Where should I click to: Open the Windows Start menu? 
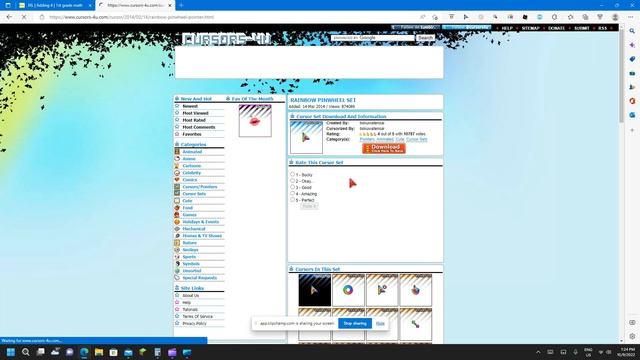click(11, 352)
